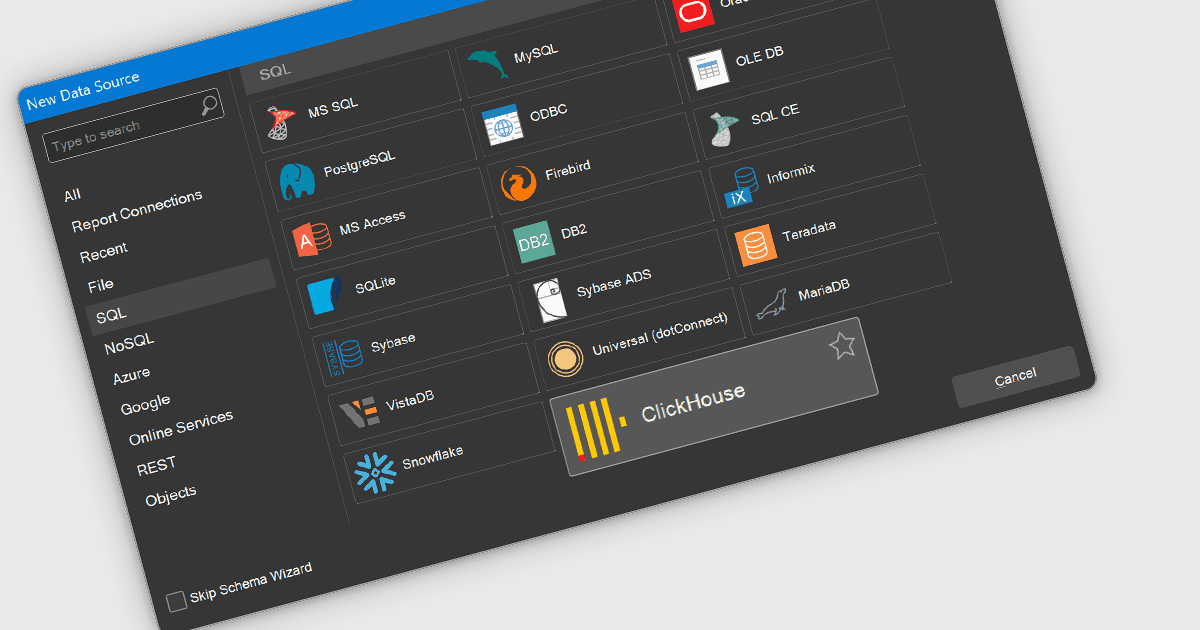Image resolution: width=1200 pixels, height=630 pixels.
Task: Click the search magnifier icon
Action: pos(209,104)
